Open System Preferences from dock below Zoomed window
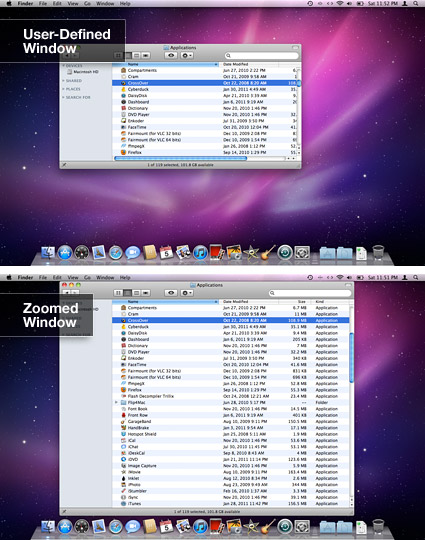The image size is (425, 540). [x=302, y=527]
